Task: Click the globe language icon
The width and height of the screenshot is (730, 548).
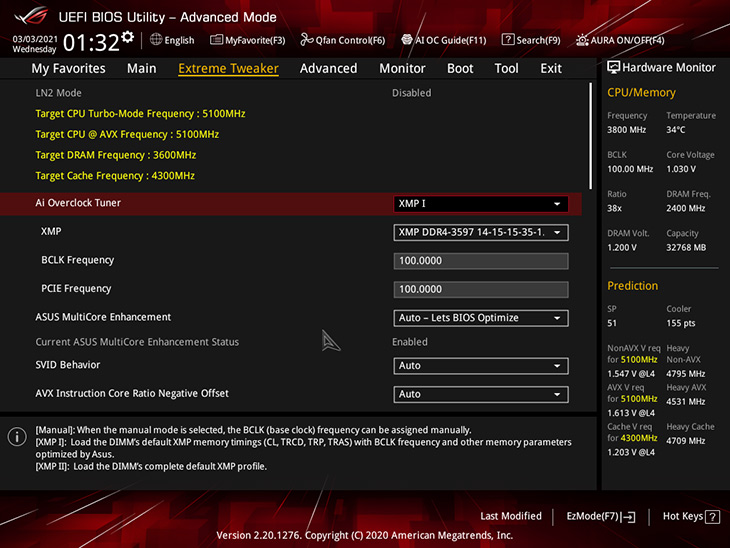Action: point(156,40)
